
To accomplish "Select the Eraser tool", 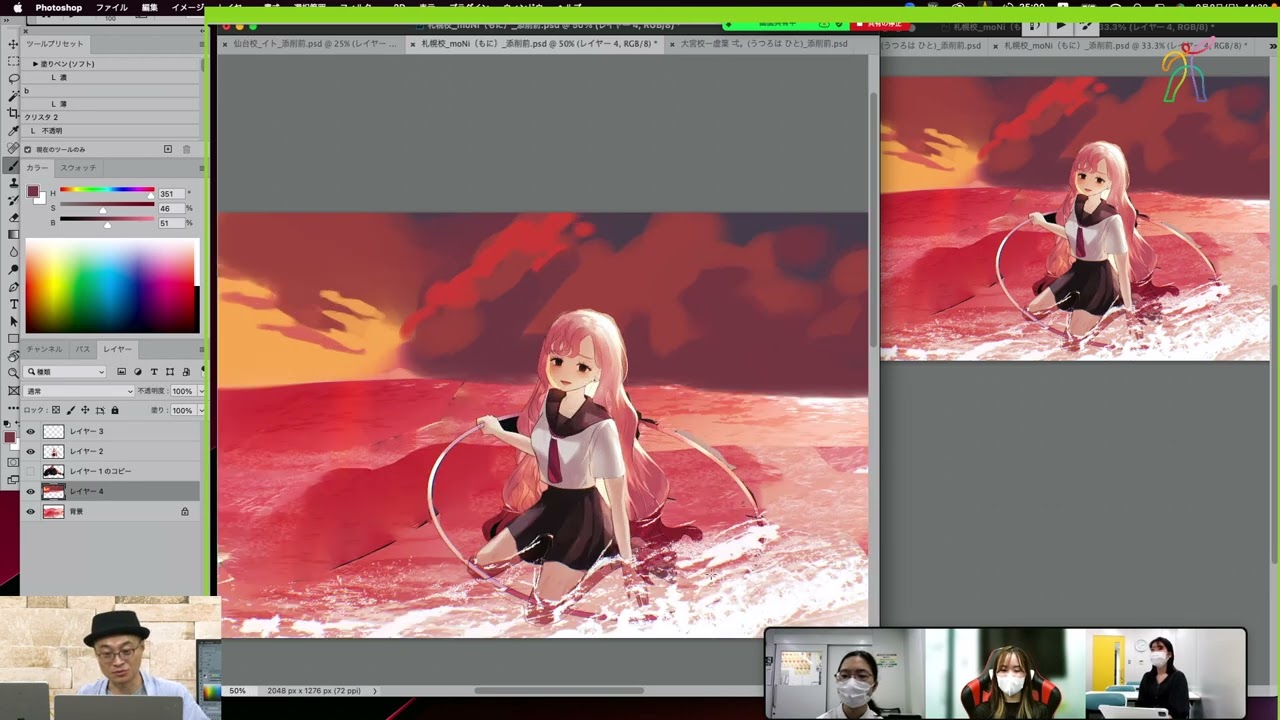I will pyautogui.click(x=13, y=217).
